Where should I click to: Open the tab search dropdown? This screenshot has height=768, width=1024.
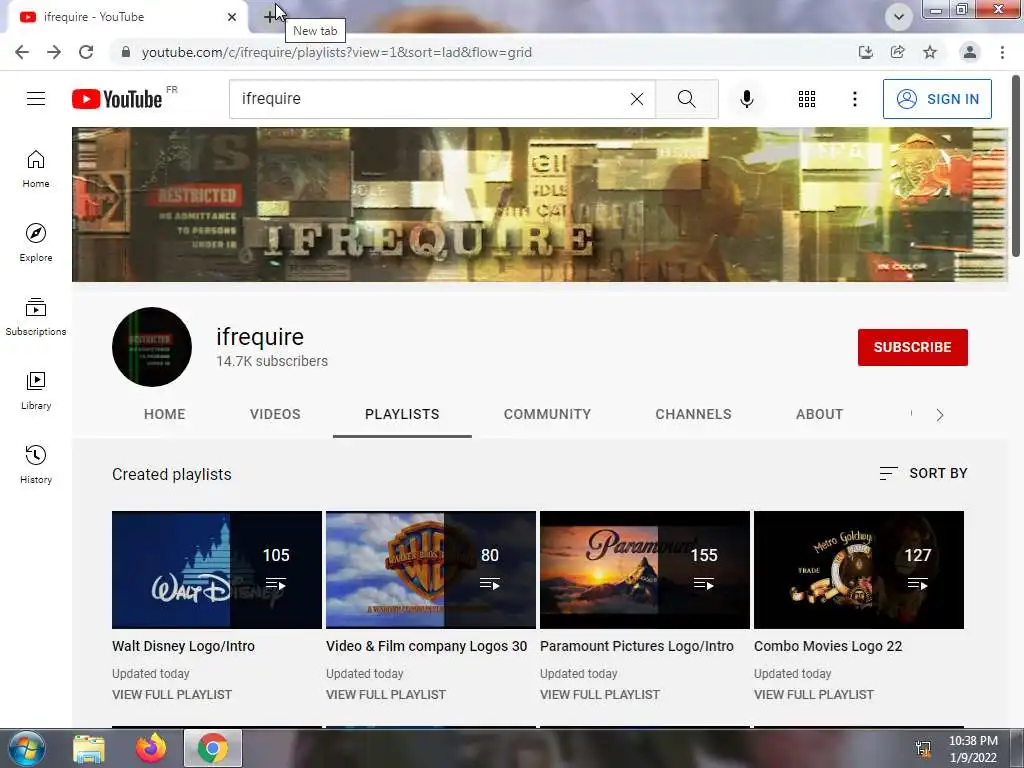(899, 17)
